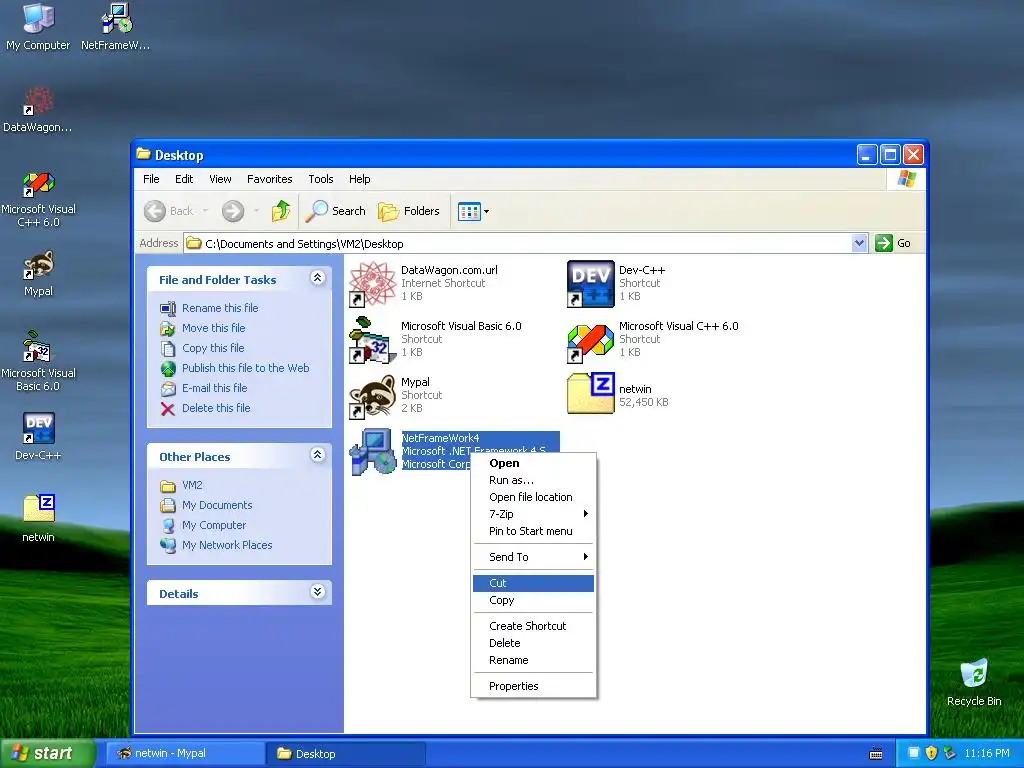Select Microsoft Visual Basic 6.0 file in window
Screen dimensions: 1024x768
pos(436,339)
